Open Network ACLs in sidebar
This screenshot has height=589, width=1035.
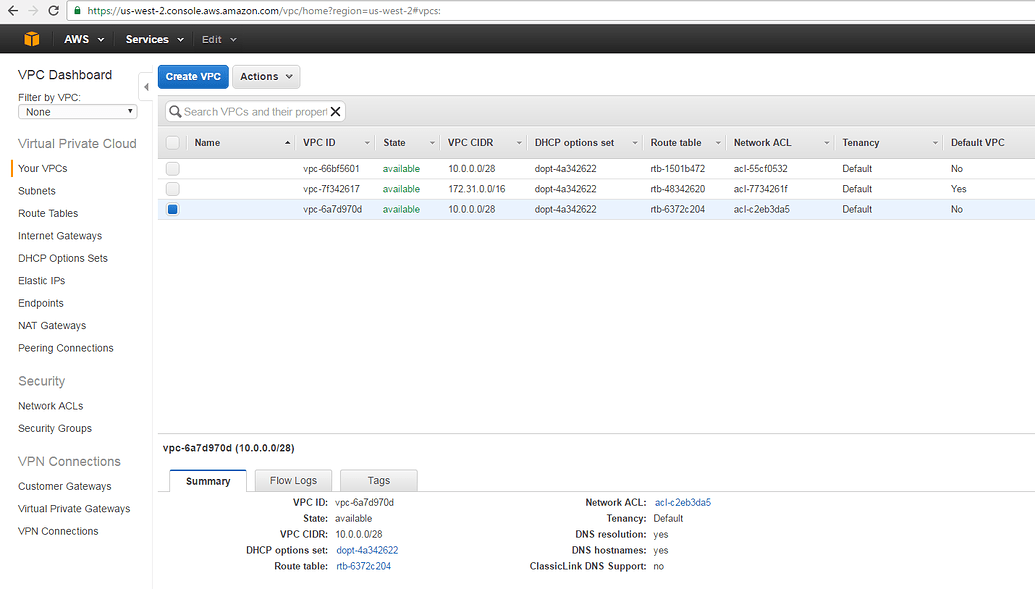click(x=51, y=406)
